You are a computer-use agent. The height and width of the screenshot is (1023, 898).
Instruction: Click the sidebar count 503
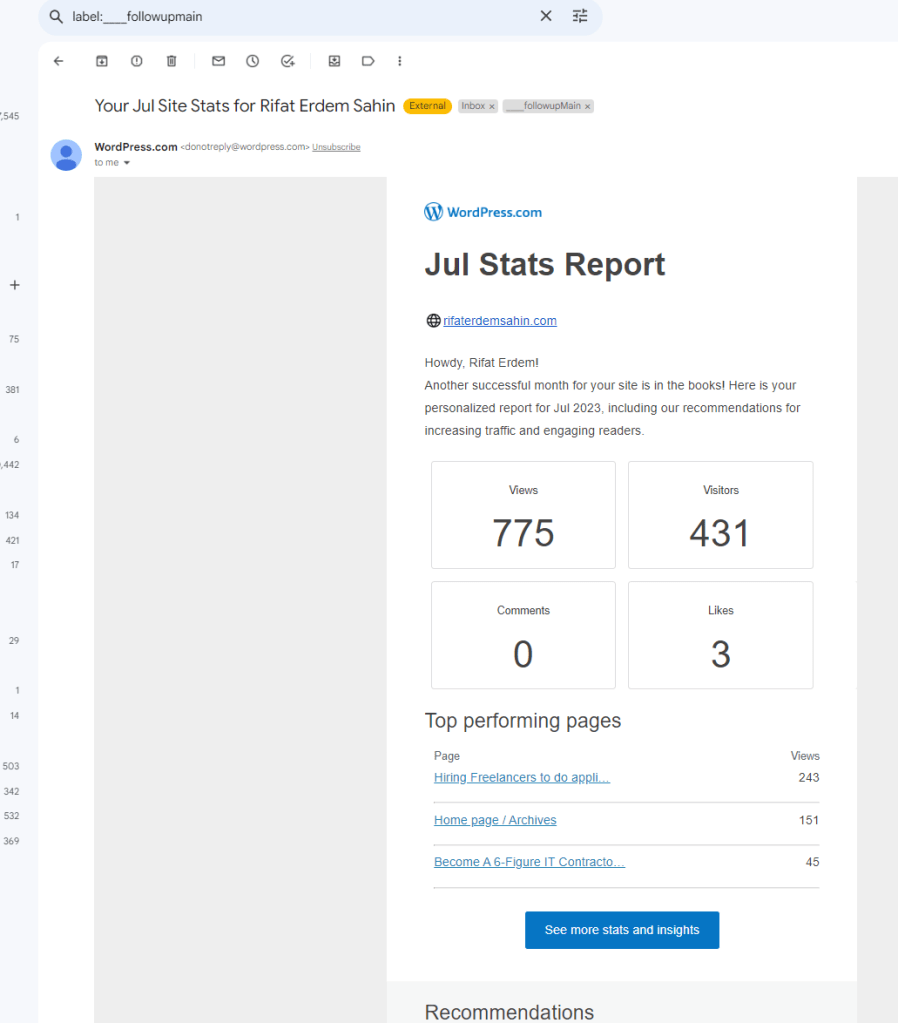tap(11, 766)
